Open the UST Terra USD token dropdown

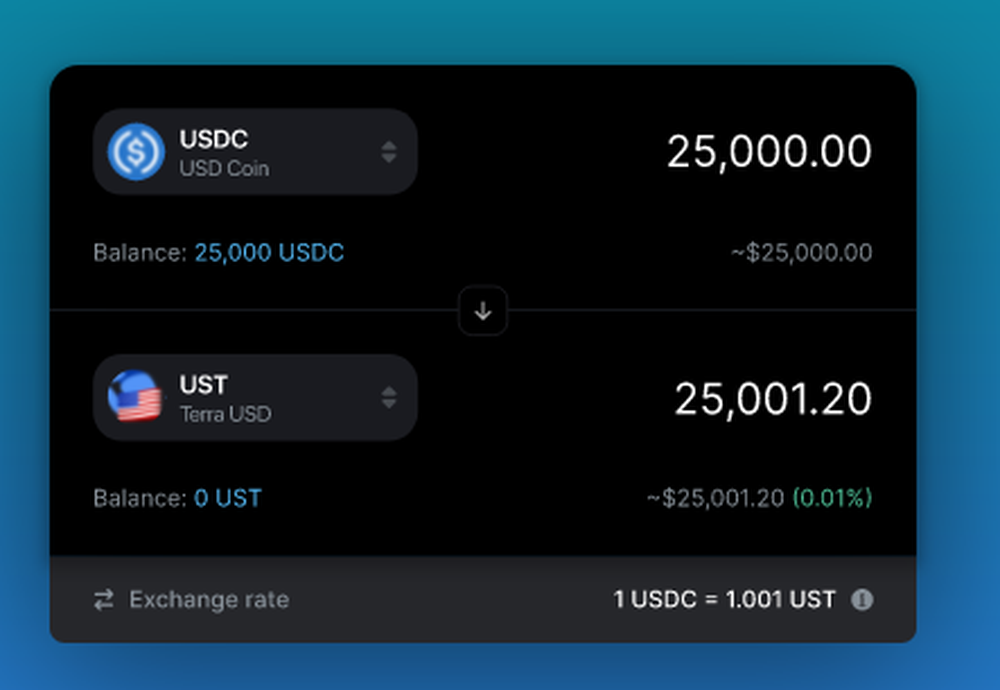[x=255, y=397]
